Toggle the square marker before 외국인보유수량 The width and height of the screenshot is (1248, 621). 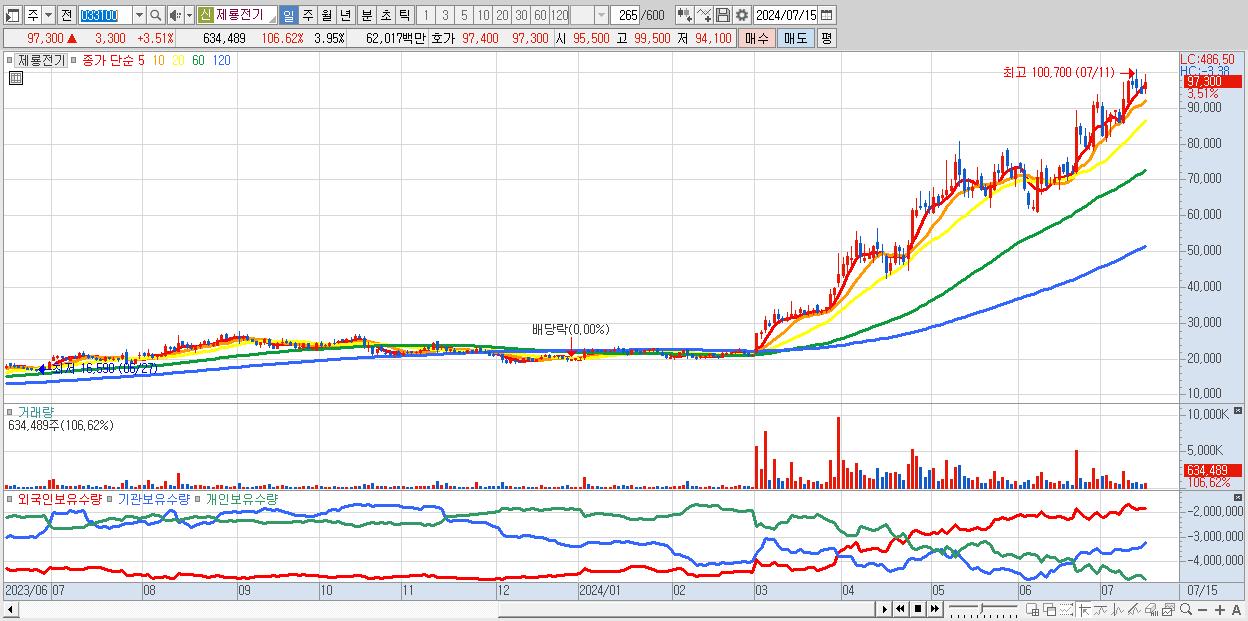(11, 498)
